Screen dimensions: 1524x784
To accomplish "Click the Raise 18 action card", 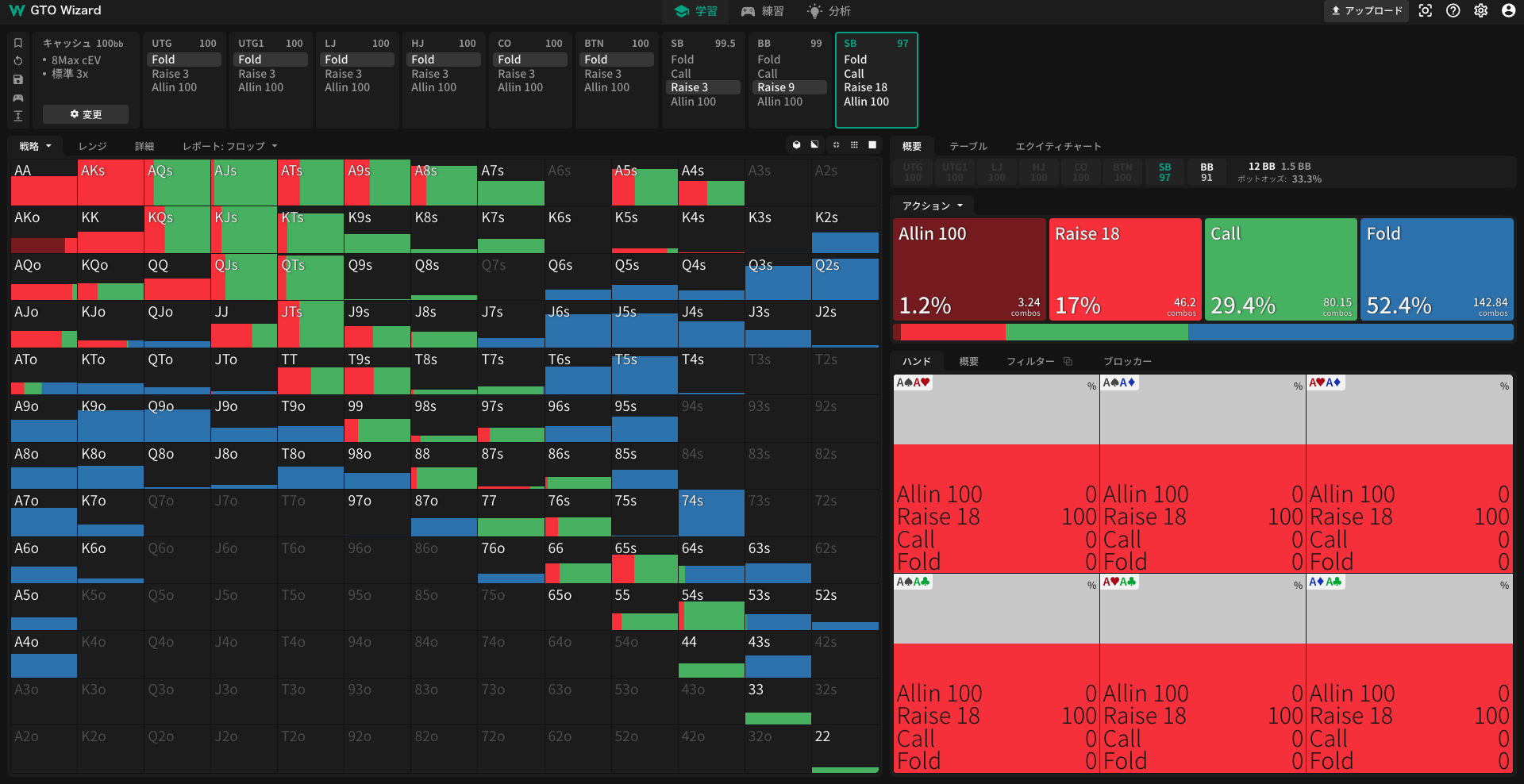I will [1126, 270].
